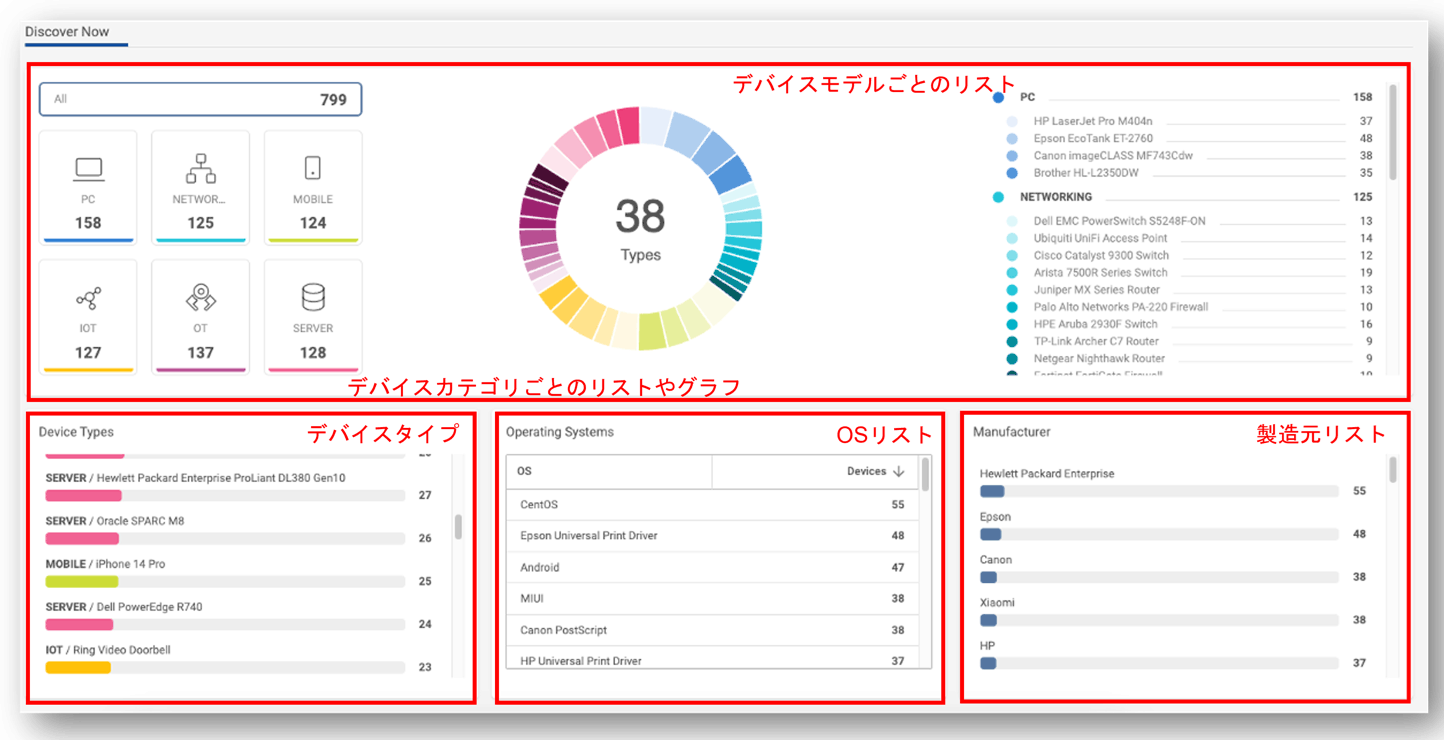1444x740 pixels.
Task: Select HP LaserJet Pro M404n entry
Action: (x=1188, y=121)
